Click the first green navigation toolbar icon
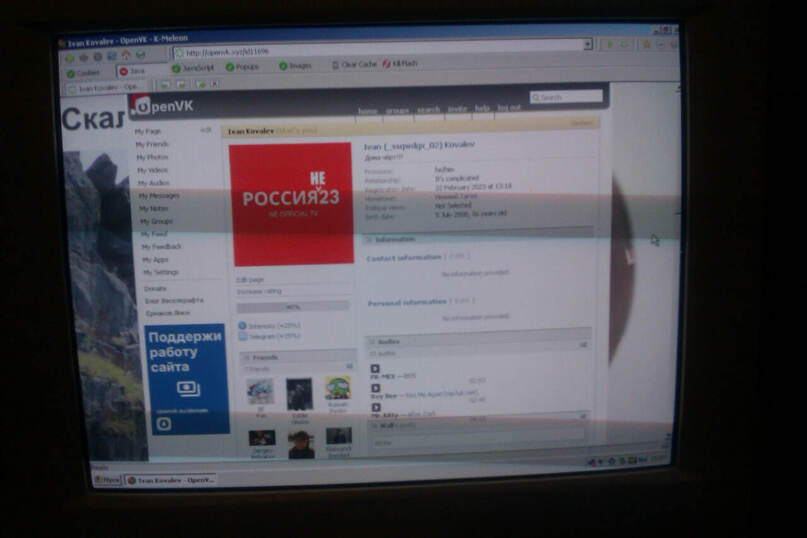807x538 pixels. [x=71, y=58]
